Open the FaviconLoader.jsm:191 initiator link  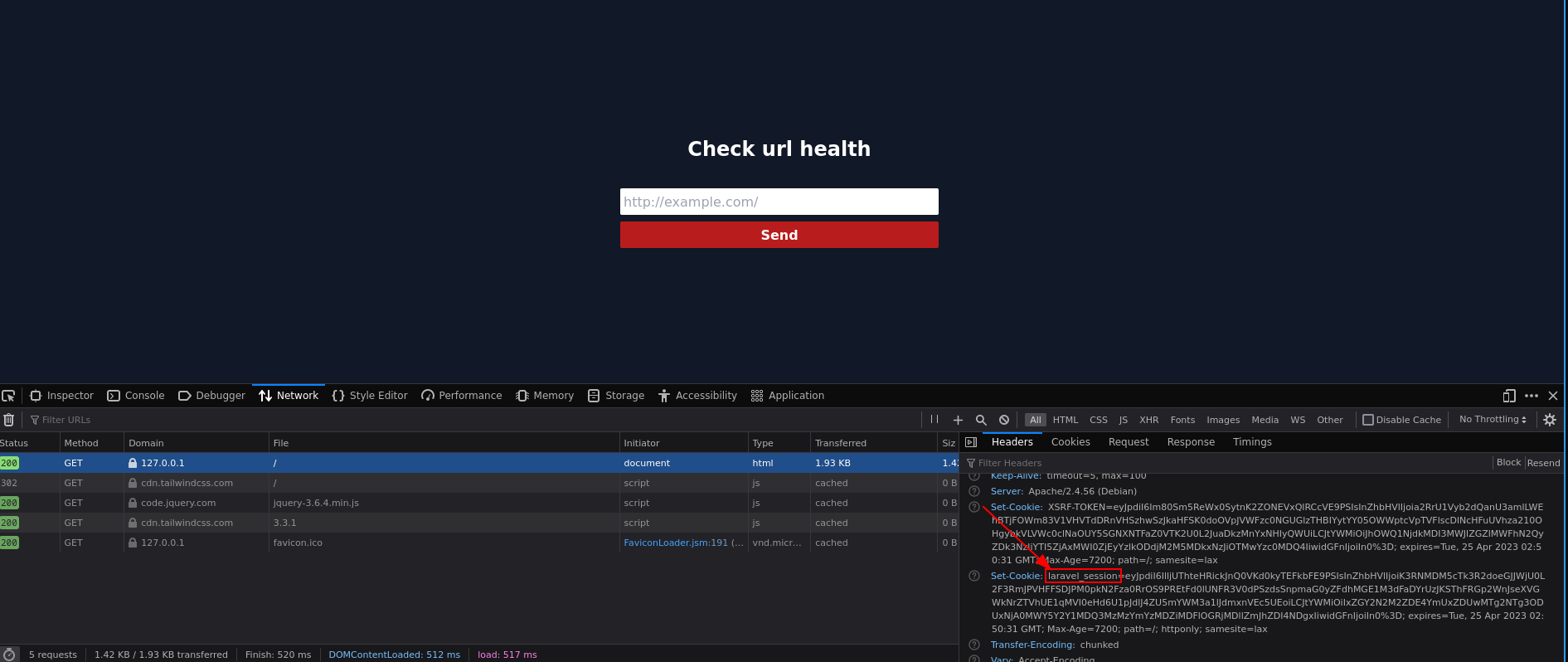tap(675, 543)
